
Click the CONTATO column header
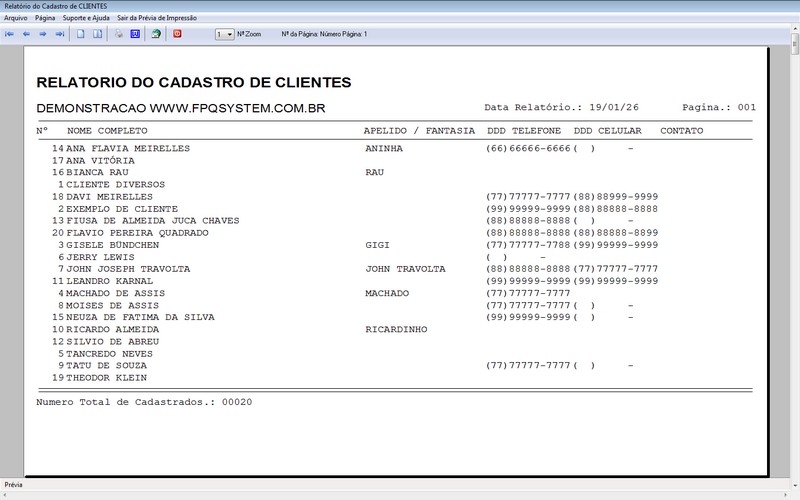click(x=682, y=131)
